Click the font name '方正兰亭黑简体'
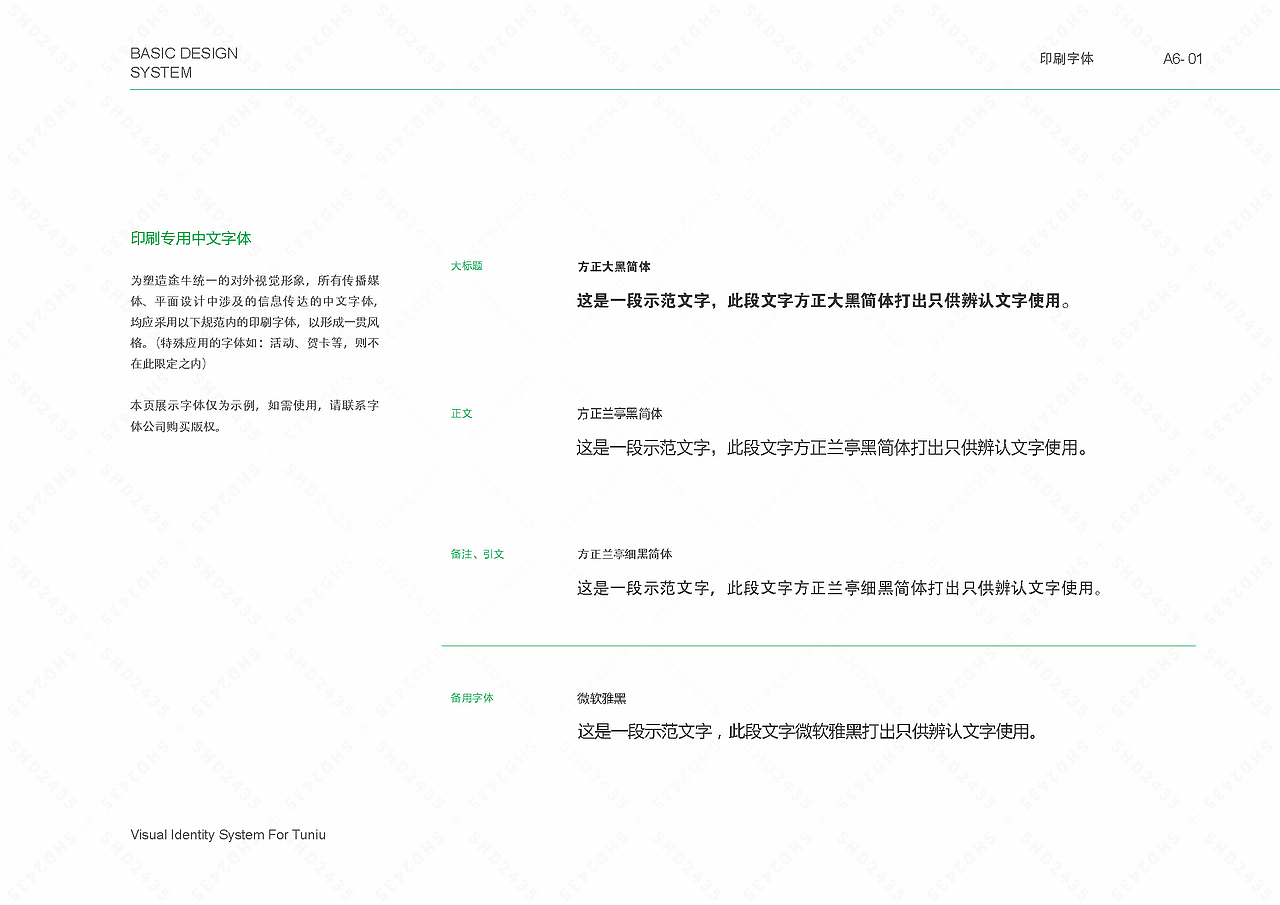This screenshot has width=1280, height=905. [x=620, y=414]
